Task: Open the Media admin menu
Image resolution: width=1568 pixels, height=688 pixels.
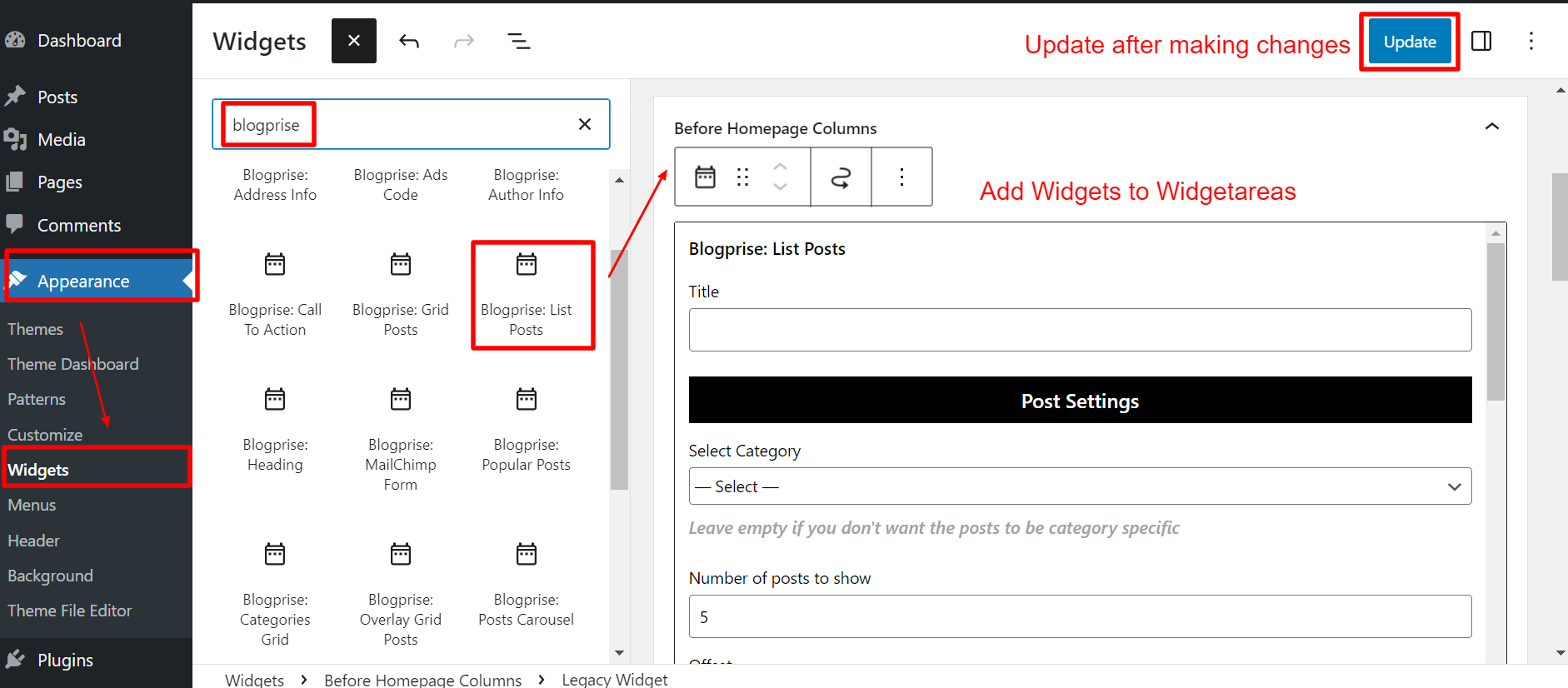Action: pyautogui.click(x=62, y=139)
